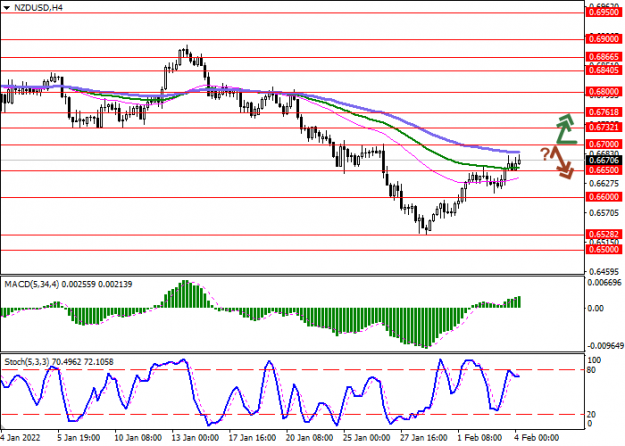Select the 0.68665 price level label
This screenshot has height=446, width=625.
(x=604, y=57)
